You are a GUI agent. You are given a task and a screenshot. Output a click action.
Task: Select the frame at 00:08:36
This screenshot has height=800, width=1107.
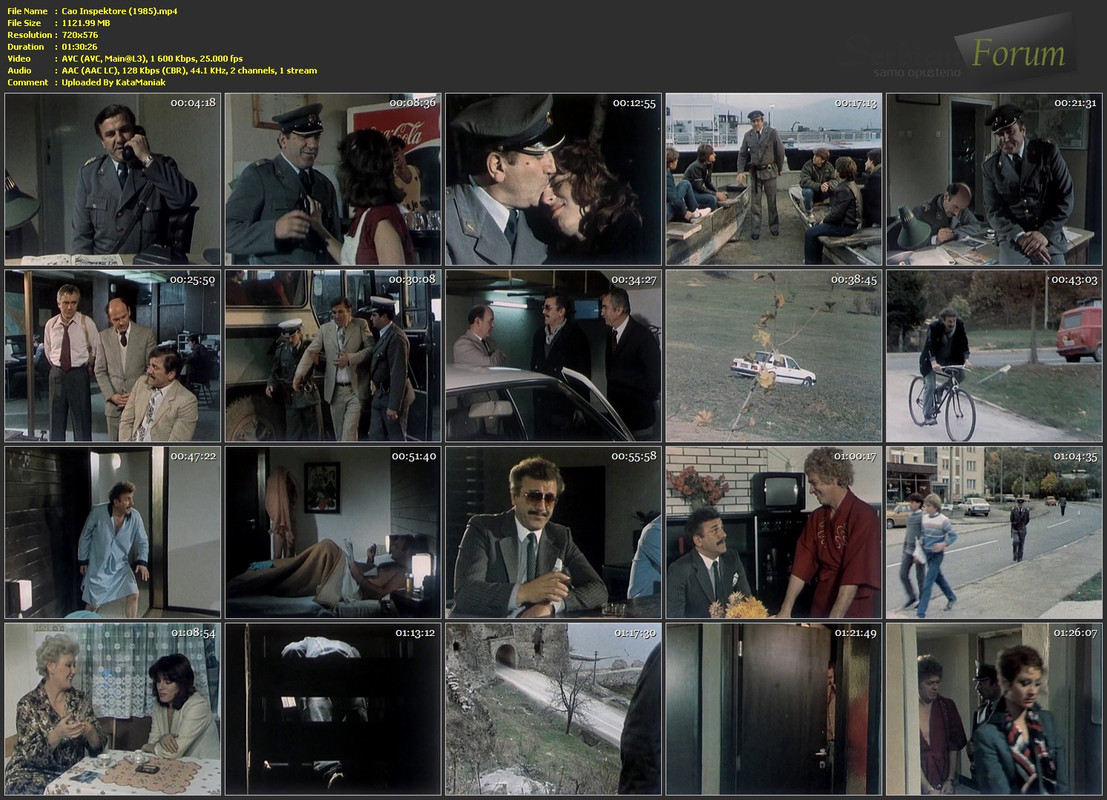pos(333,179)
